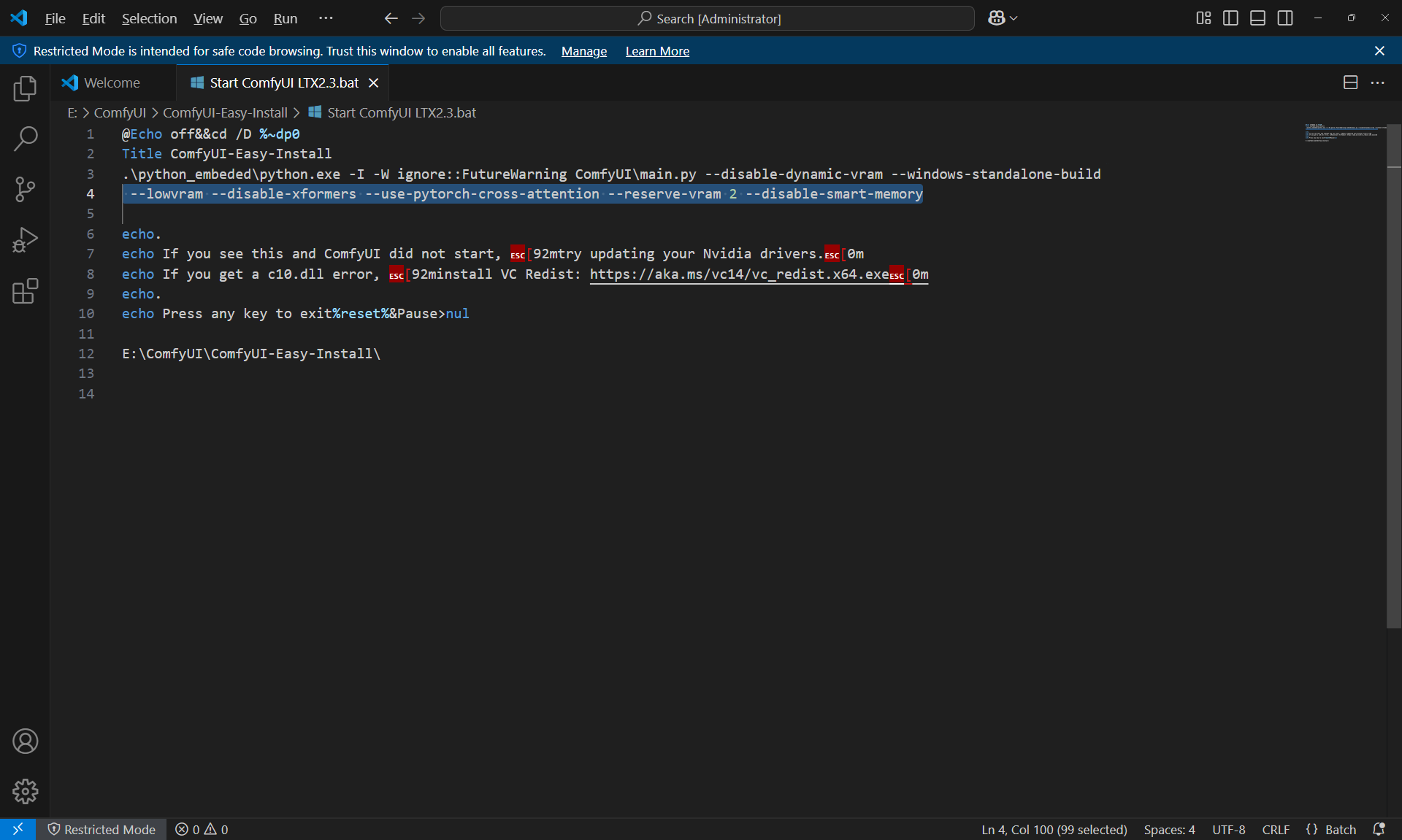
Task: Open the Accounts icon menu
Action: pos(25,741)
